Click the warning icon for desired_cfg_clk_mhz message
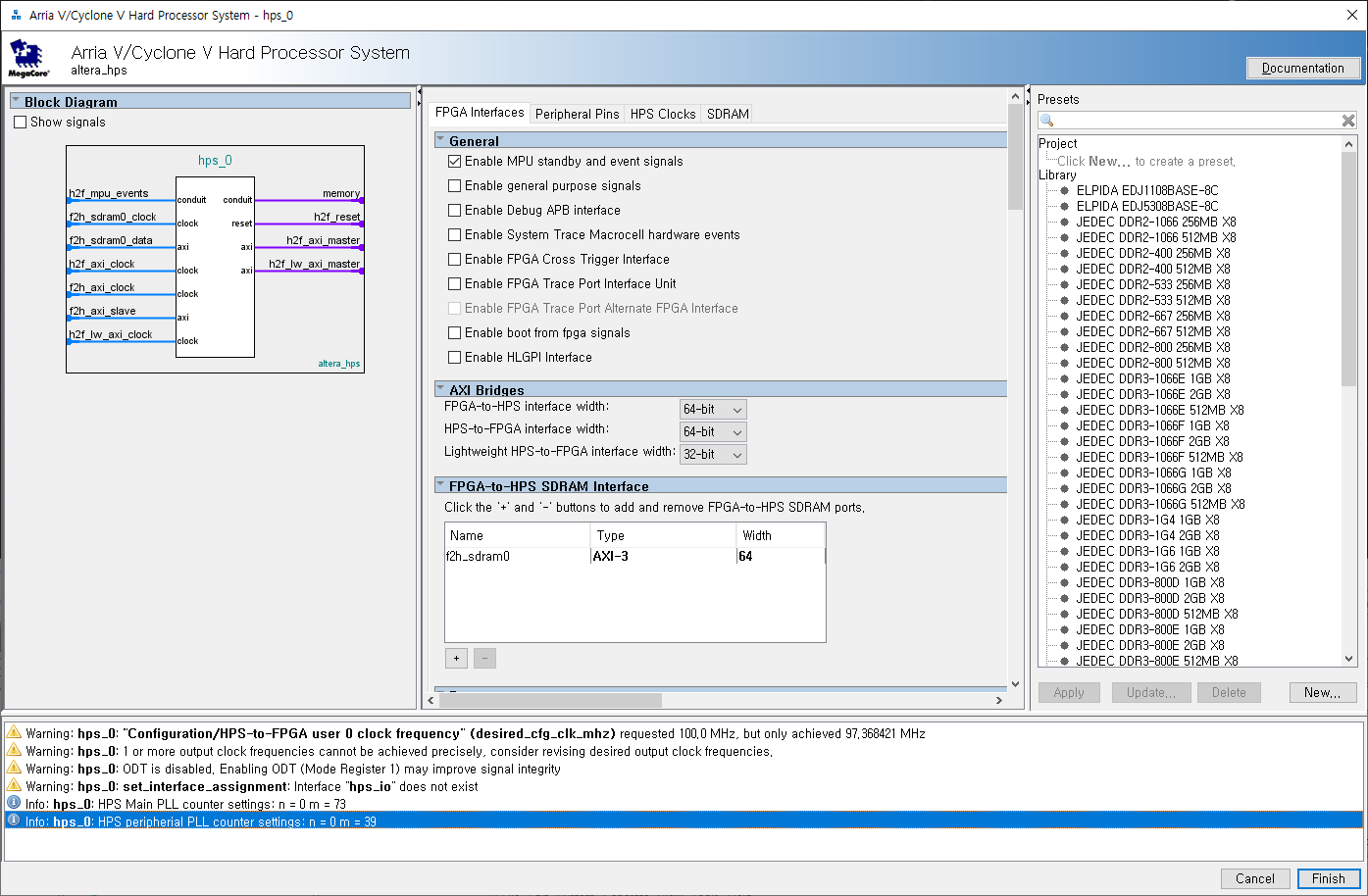Image resolution: width=1368 pixels, height=896 pixels. click(x=14, y=733)
